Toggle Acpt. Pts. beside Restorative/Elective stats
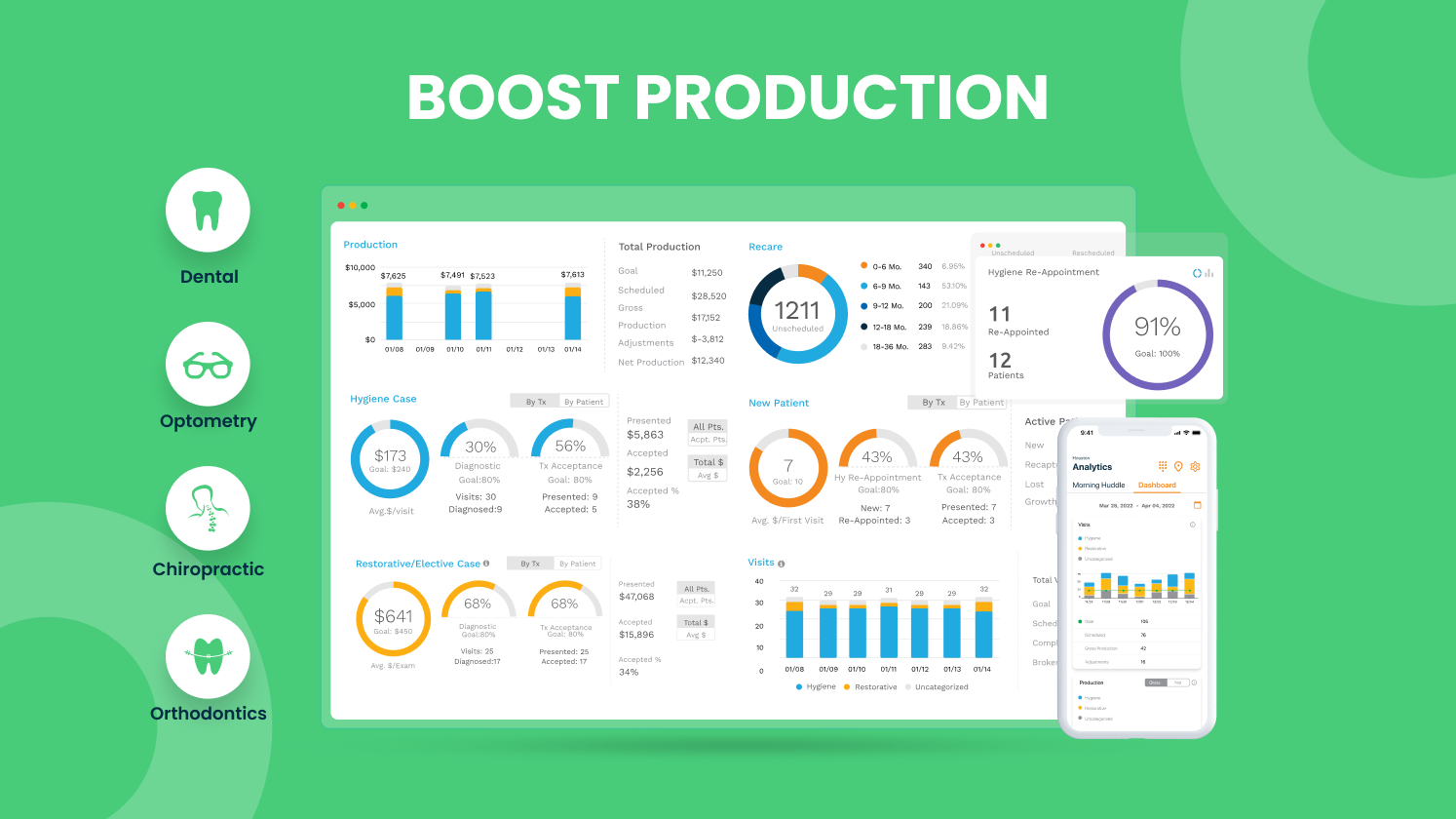1456x819 pixels. click(x=697, y=601)
